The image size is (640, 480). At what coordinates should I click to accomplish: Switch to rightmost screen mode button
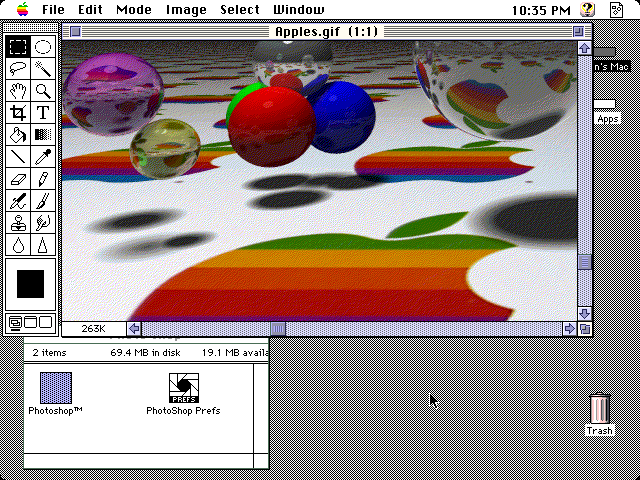(45, 322)
